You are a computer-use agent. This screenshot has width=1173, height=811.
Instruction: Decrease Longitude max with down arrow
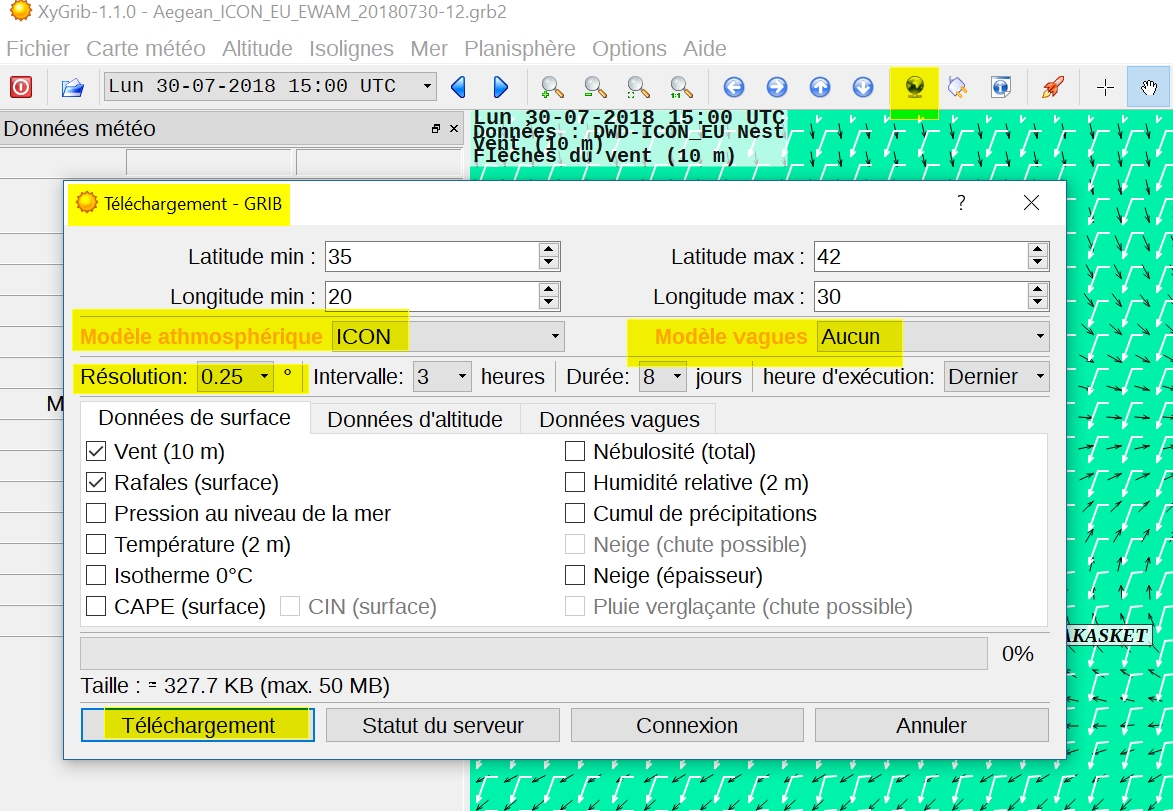[1037, 303]
